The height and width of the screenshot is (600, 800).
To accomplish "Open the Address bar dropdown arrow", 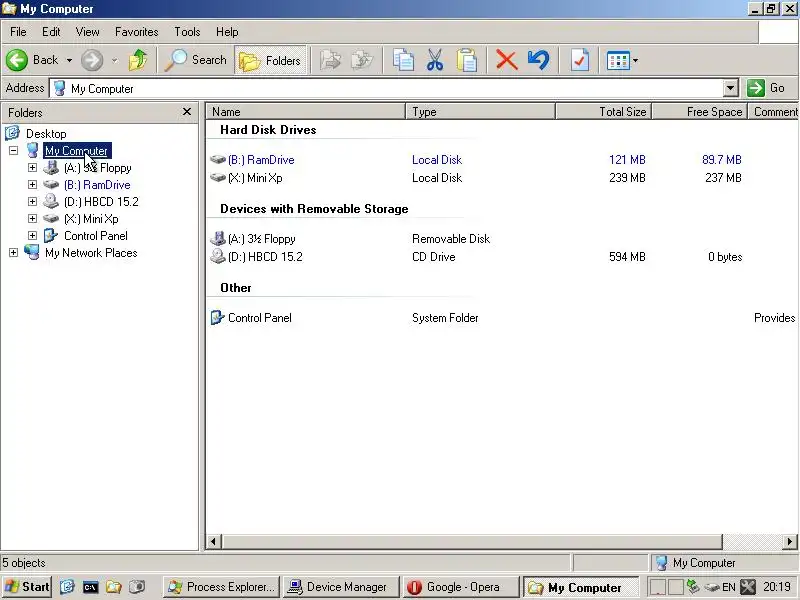I will pyautogui.click(x=731, y=88).
